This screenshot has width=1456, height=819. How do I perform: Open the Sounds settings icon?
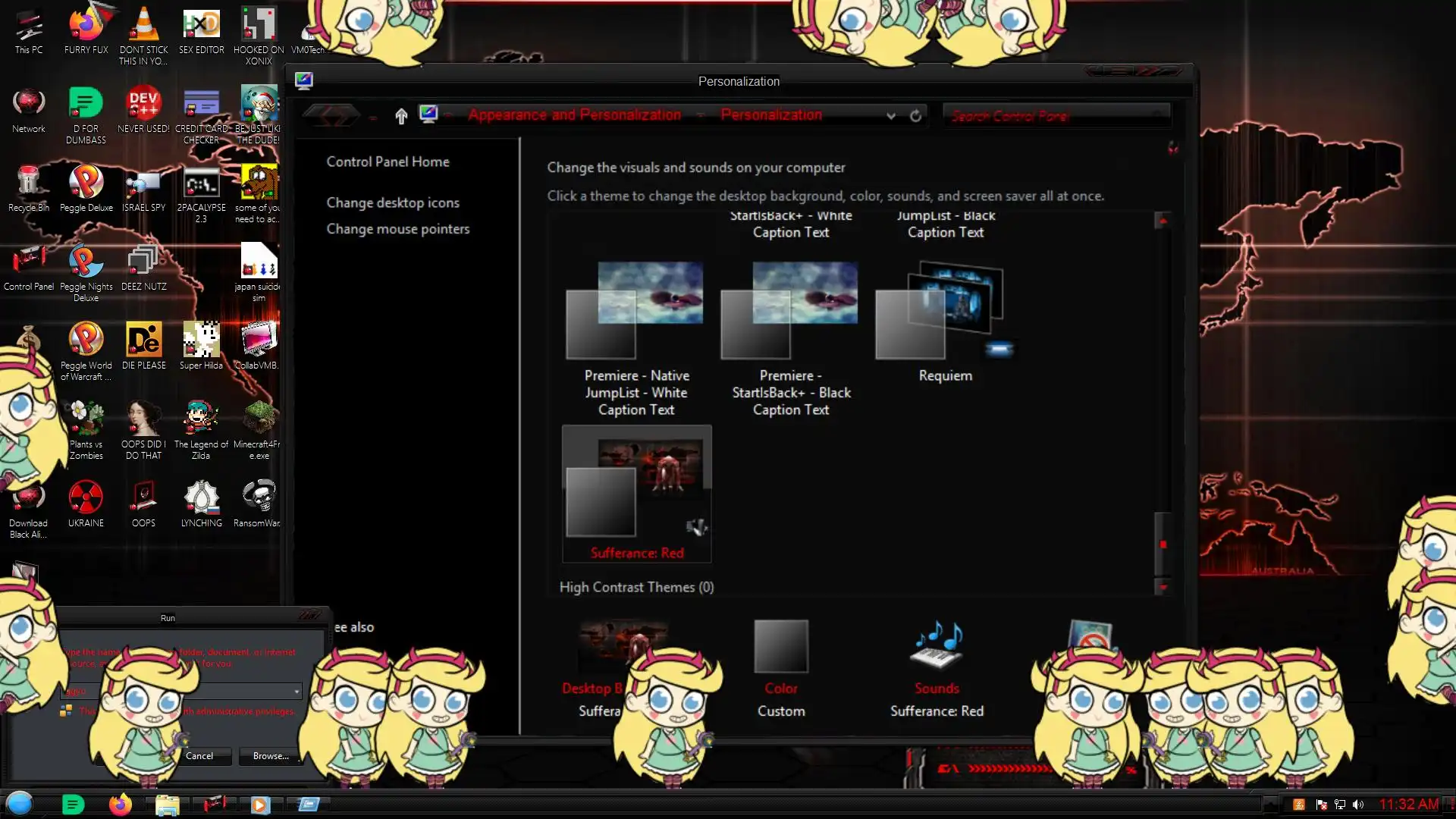(937, 646)
